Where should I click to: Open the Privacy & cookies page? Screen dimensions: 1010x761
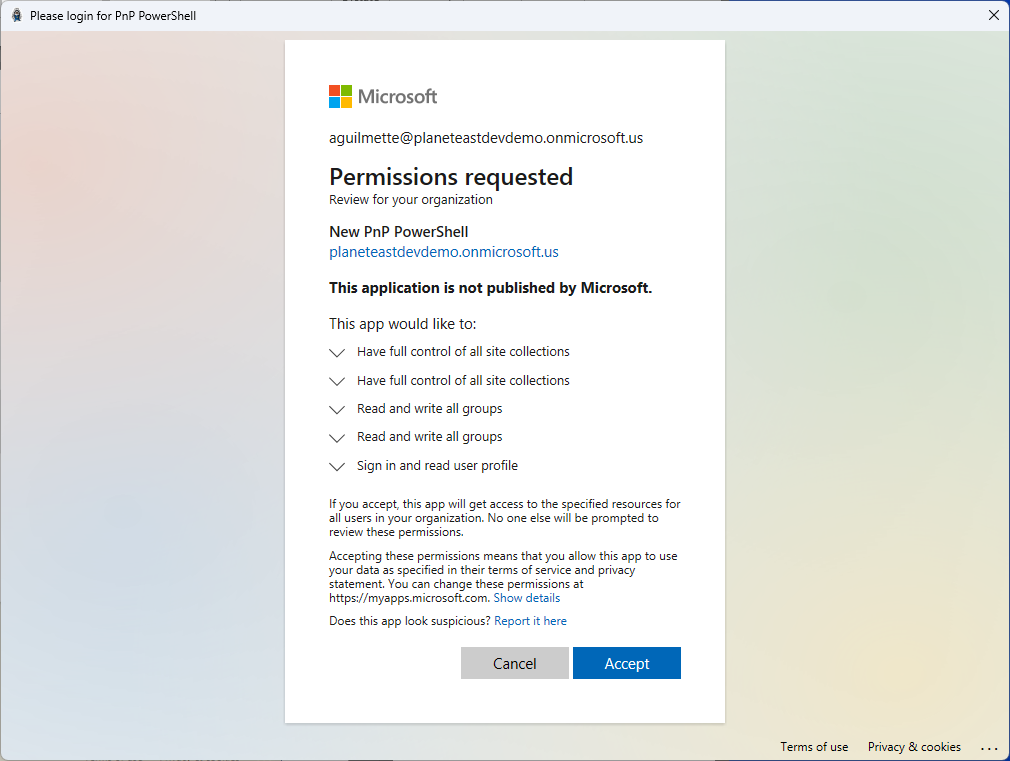[913, 746]
